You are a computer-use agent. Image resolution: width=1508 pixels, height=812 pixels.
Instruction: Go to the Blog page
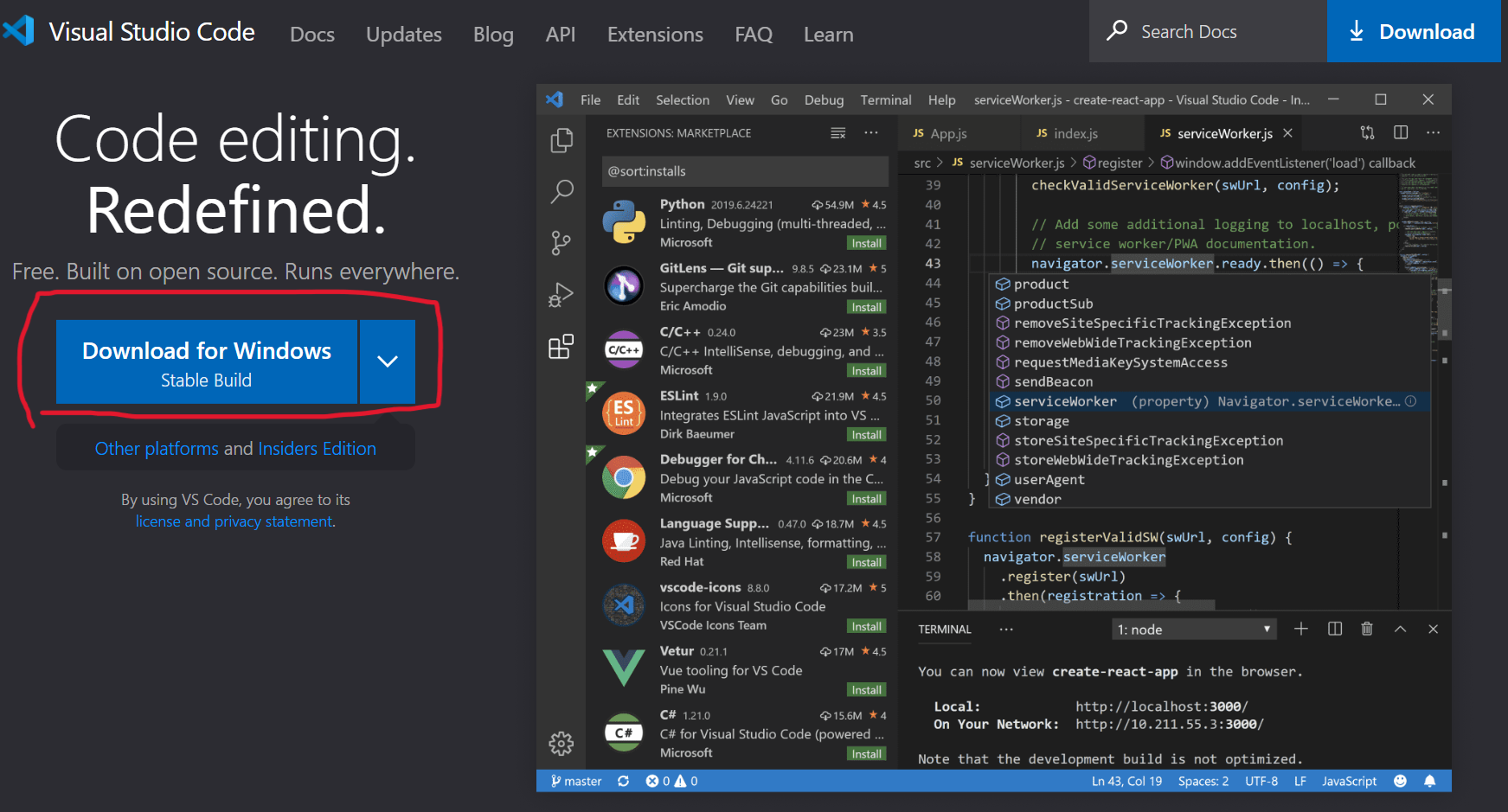point(493,35)
